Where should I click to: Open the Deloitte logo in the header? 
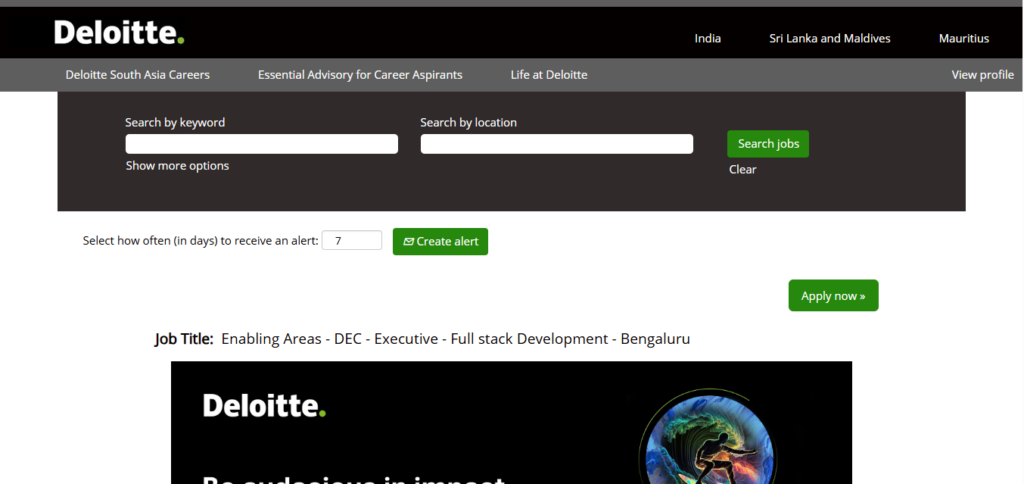tap(119, 32)
